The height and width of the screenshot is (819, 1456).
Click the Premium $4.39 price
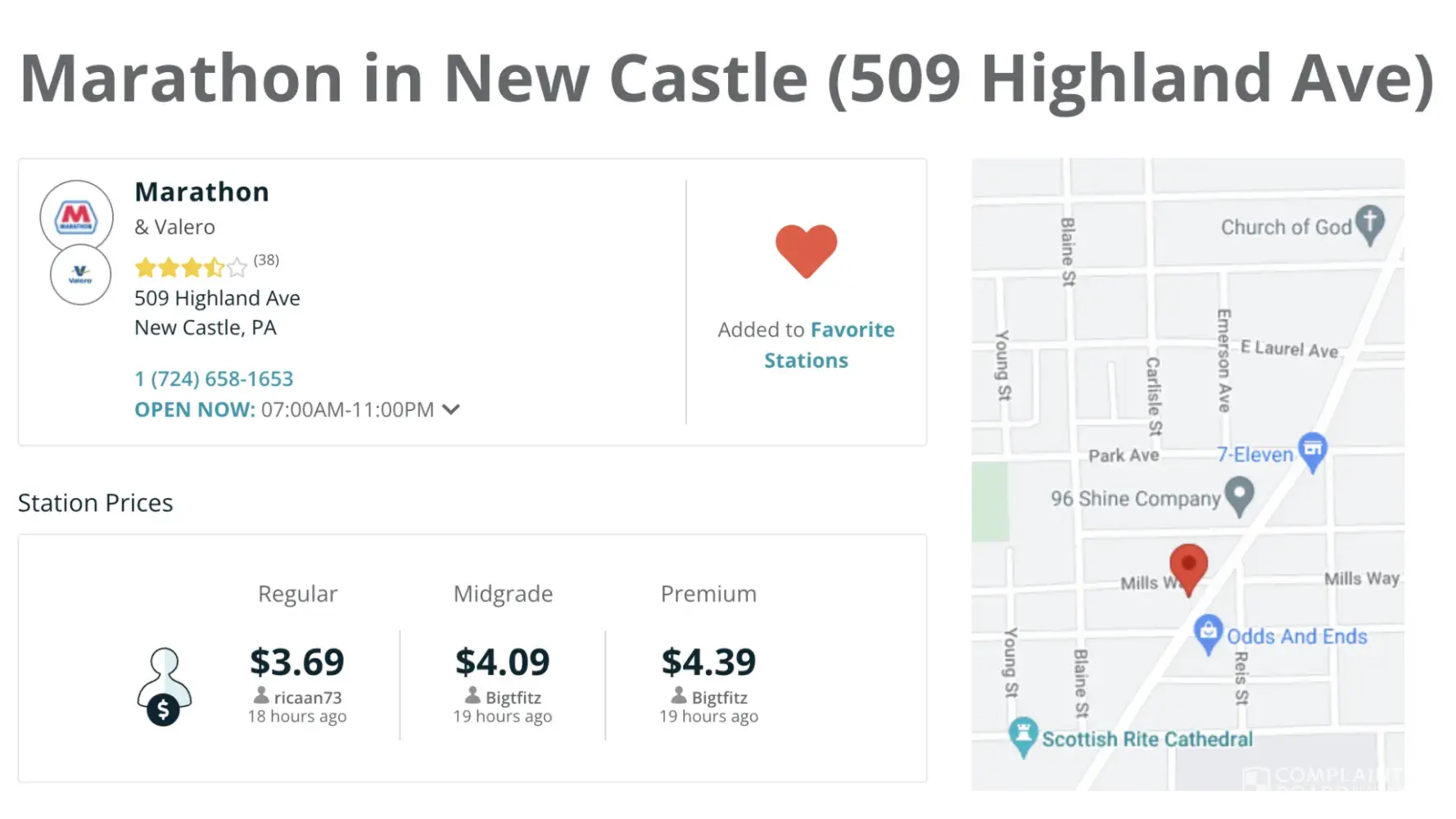coord(708,662)
